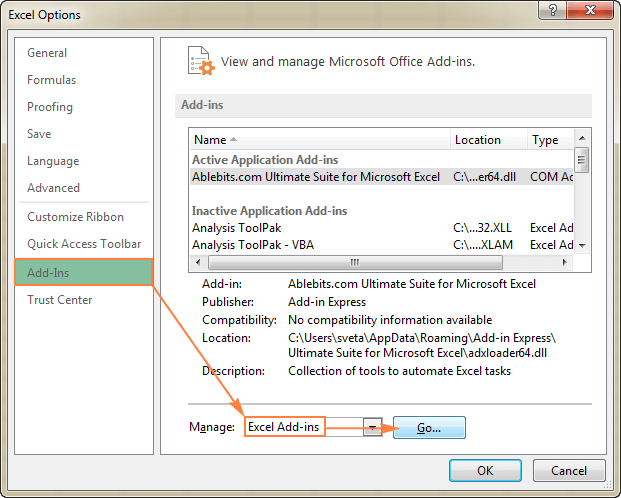This screenshot has width=621, height=498.
Task: Open the Save options category
Action: click(x=39, y=134)
